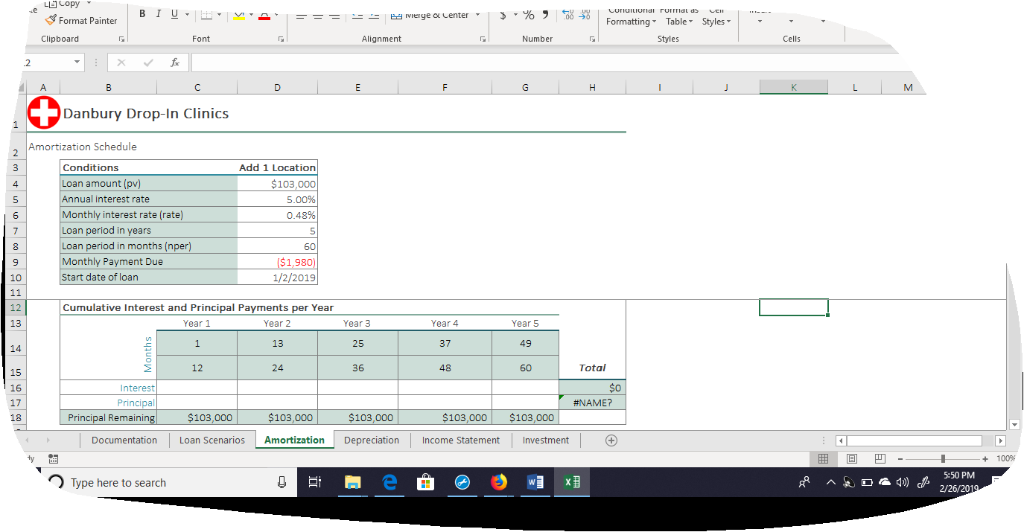The height and width of the screenshot is (532, 1024).
Task: Open the Fill Color dropdown arrow
Action: click(x=251, y=14)
